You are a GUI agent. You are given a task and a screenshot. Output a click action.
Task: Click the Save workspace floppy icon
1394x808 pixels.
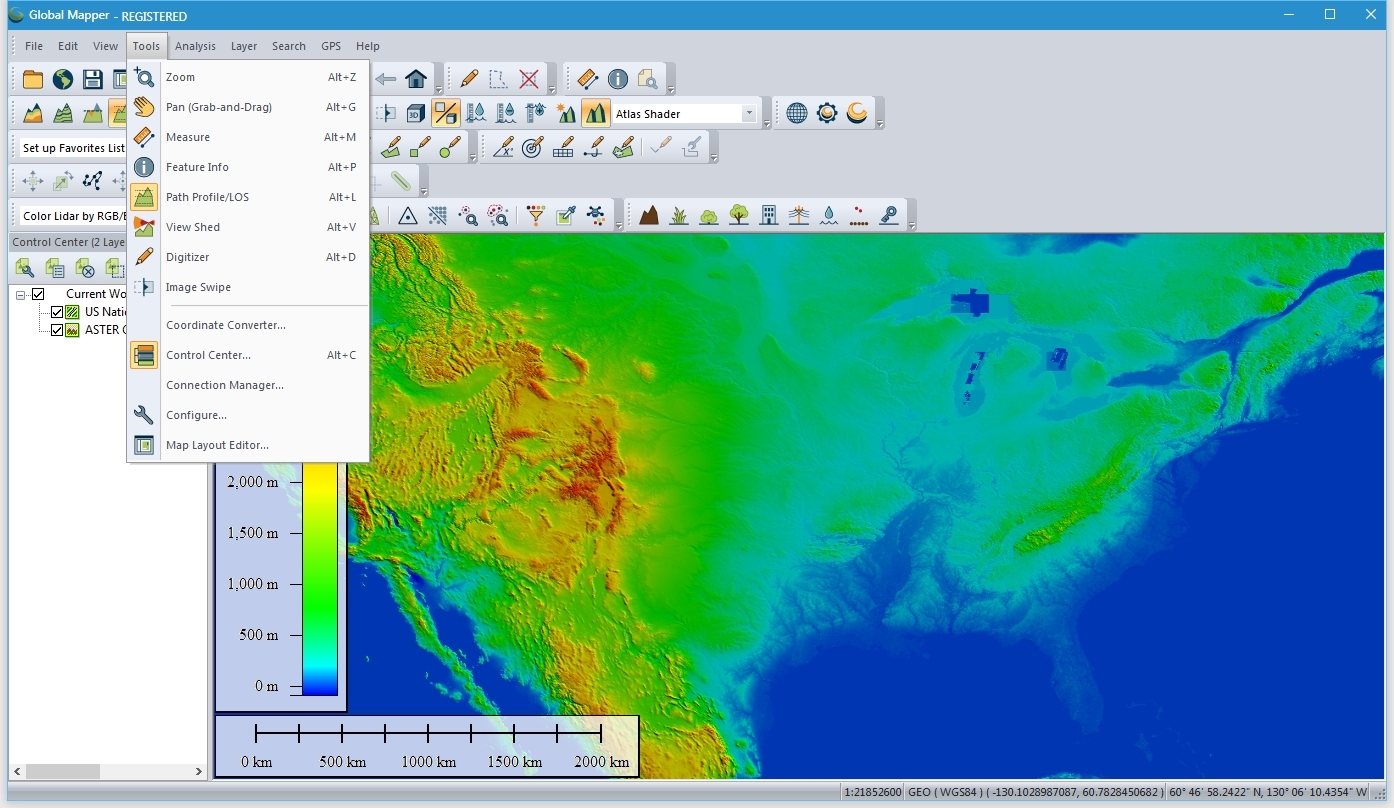pyautogui.click(x=93, y=80)
